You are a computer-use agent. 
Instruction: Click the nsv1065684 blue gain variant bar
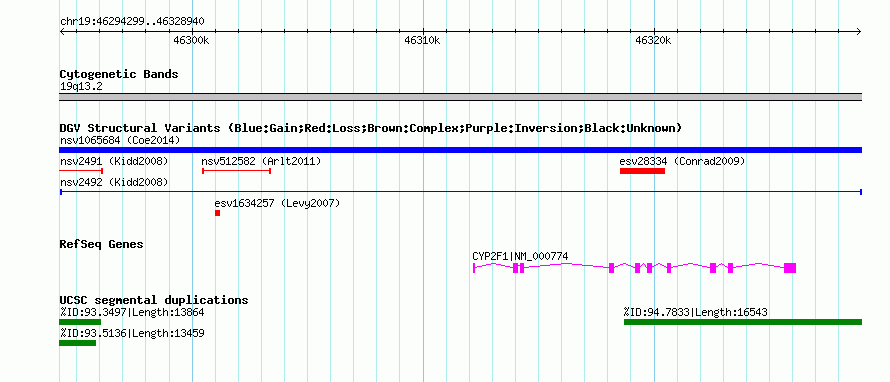point(460,150)
